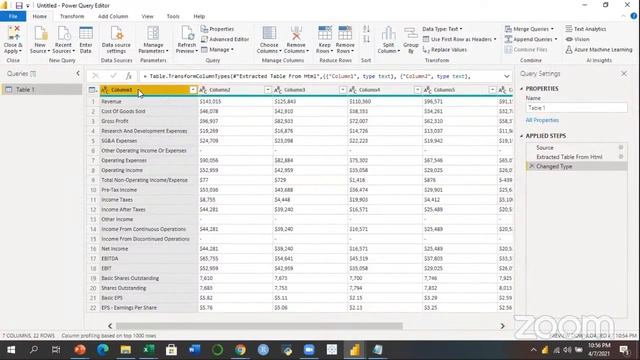Open the Data Type: Text dropdown
This screenshot has width=640, height=360.
point(442,29)
